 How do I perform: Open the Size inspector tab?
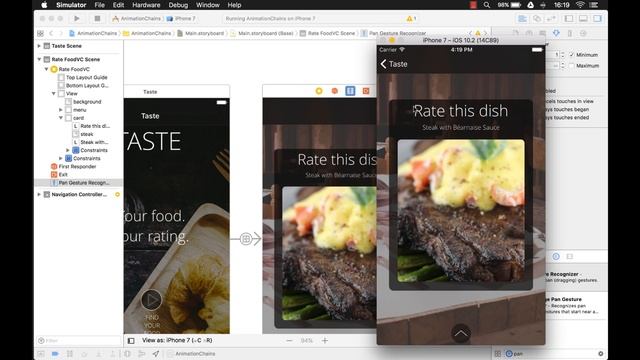(x=570, y=33)
